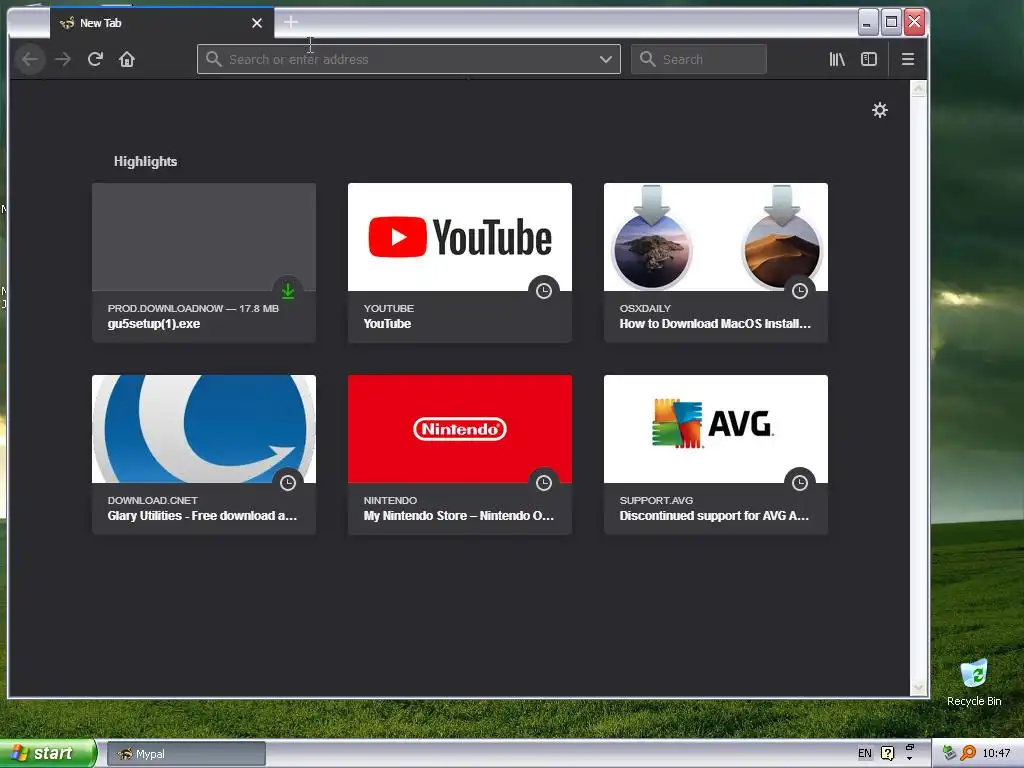
Task: Click the history clock icon on Glary Utilities card
Action: coord(288,483)
